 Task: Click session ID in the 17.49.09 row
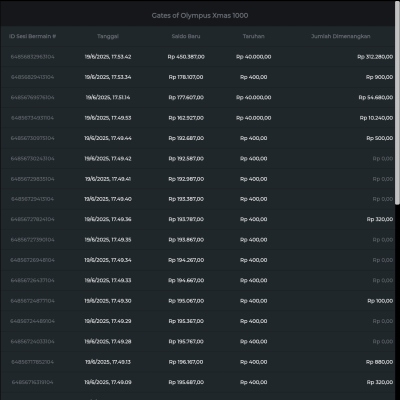pos(32,382)
